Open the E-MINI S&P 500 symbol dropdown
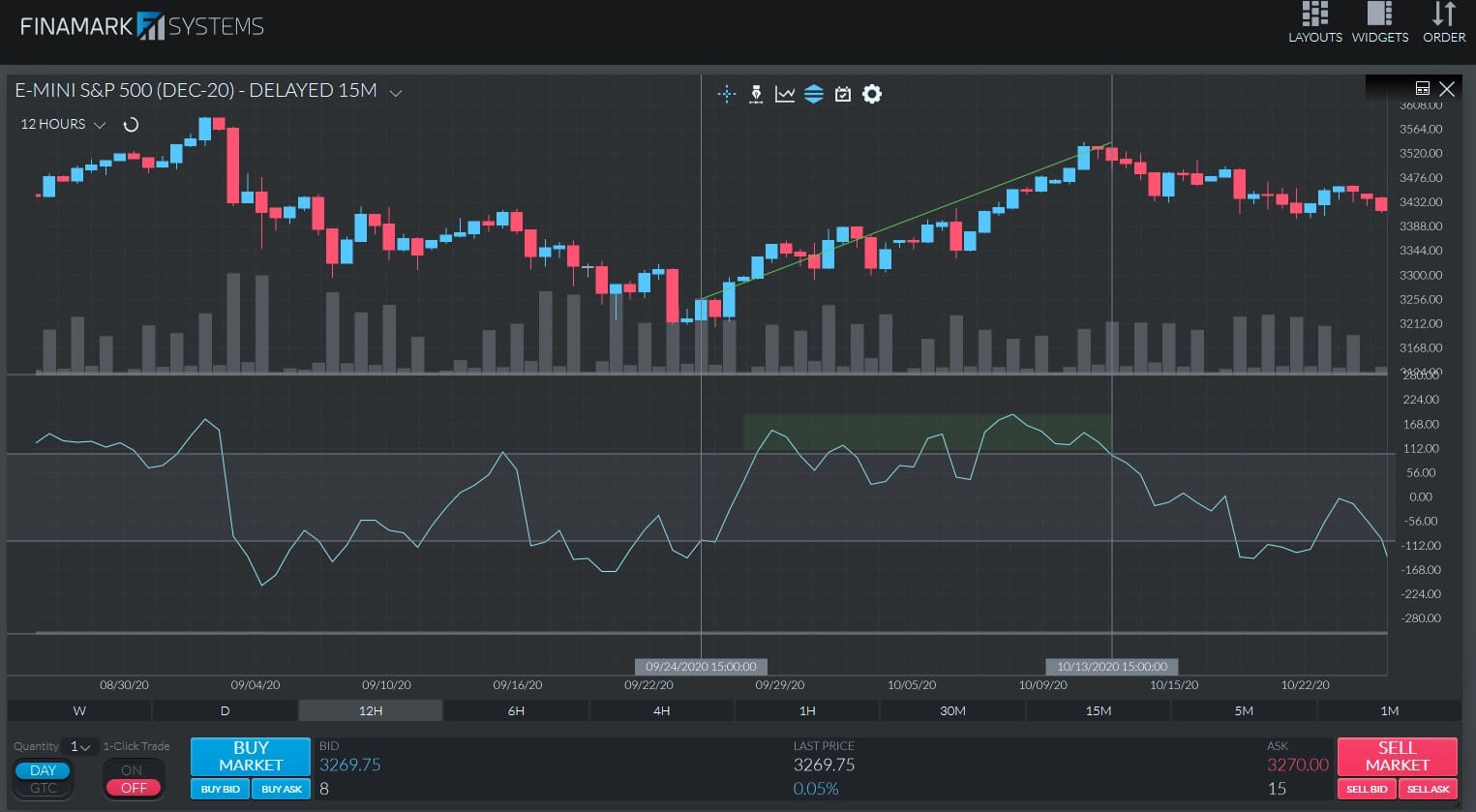1476x812 pixels. (x=395, y=92)
